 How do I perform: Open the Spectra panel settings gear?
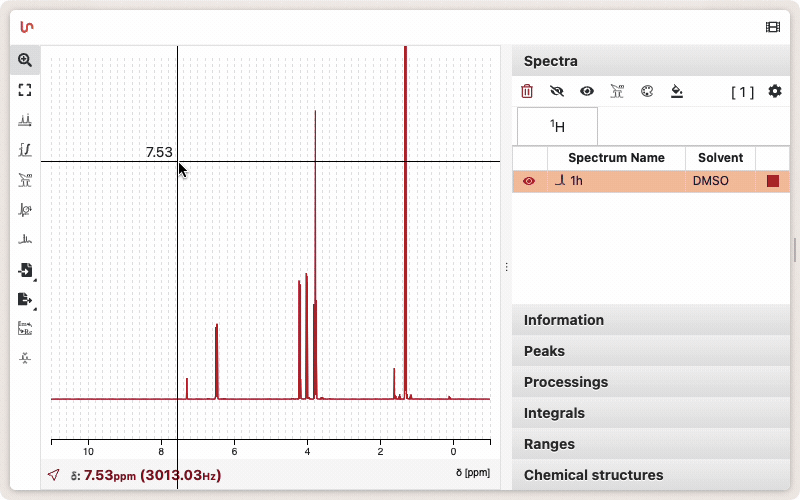(775, 92)
